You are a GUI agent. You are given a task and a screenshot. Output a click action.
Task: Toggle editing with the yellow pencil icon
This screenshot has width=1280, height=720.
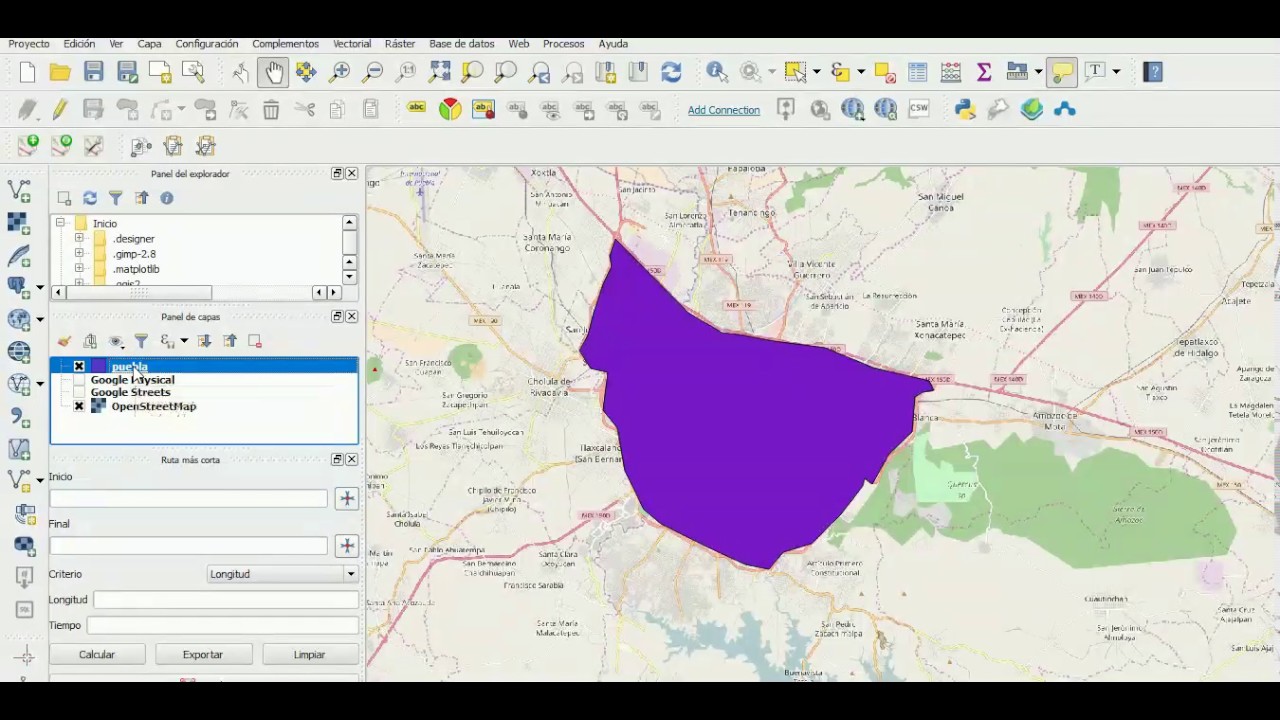coord(60,110)
